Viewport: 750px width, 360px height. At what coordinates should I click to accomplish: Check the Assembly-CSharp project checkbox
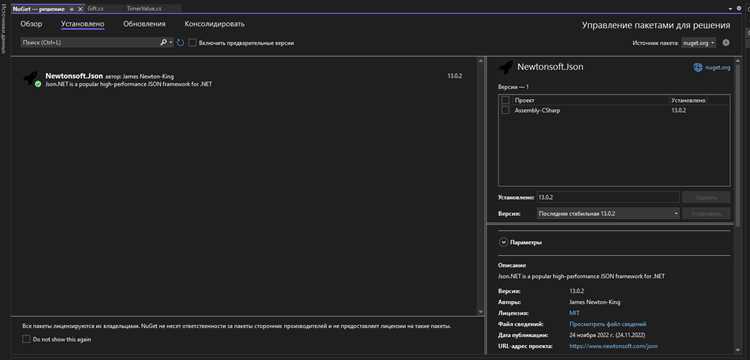tap(506, 110)
